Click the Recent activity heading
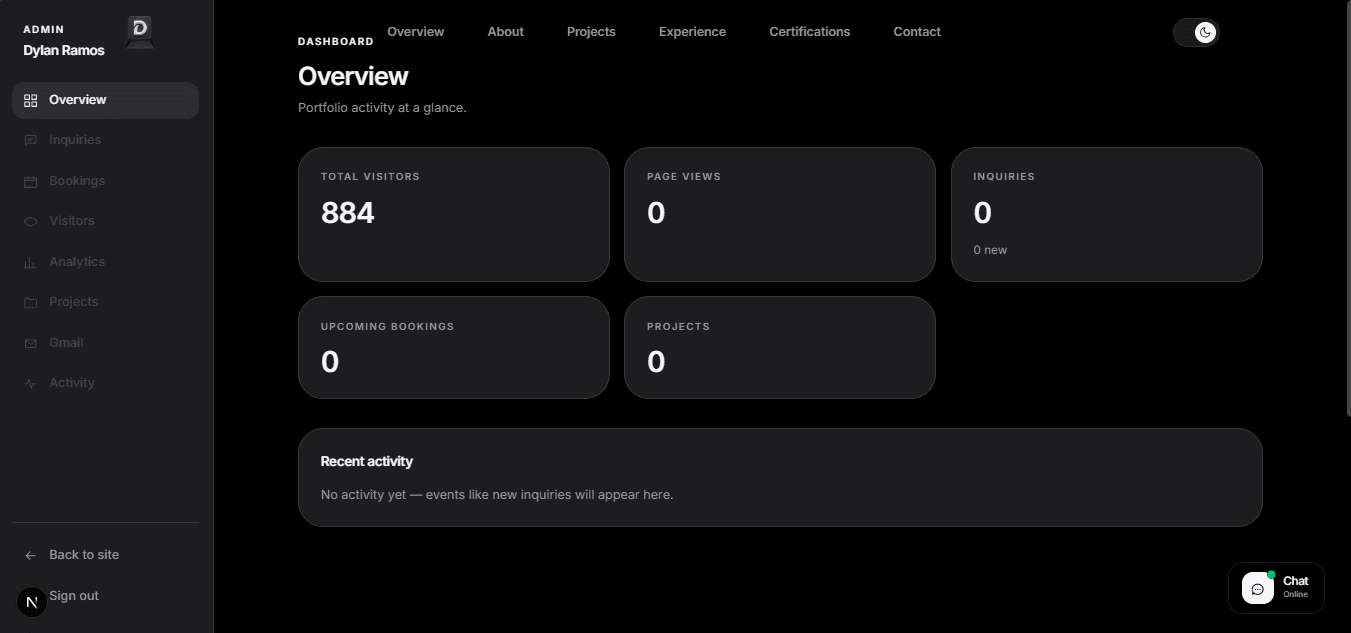This screenshot has height=633, width=1351. 367,461
